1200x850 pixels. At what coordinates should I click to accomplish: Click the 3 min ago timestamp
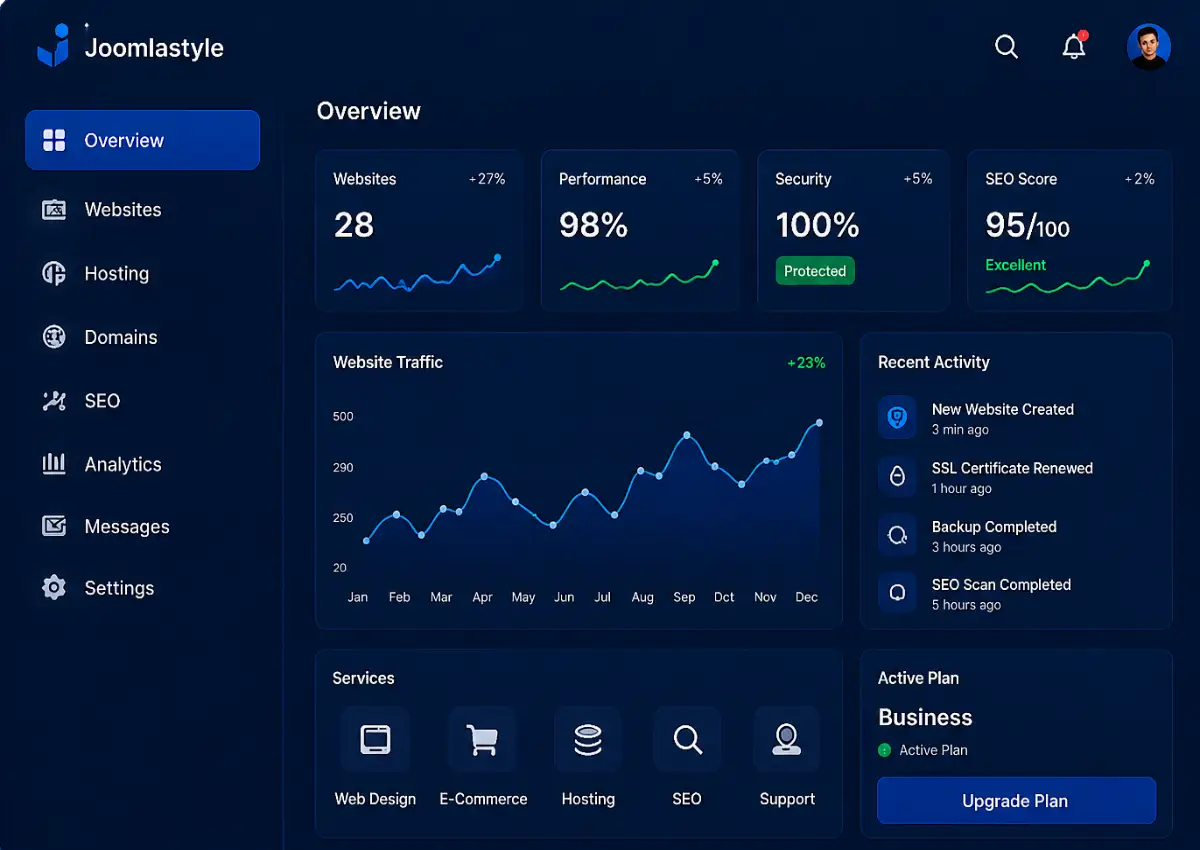tap(960, 430)
